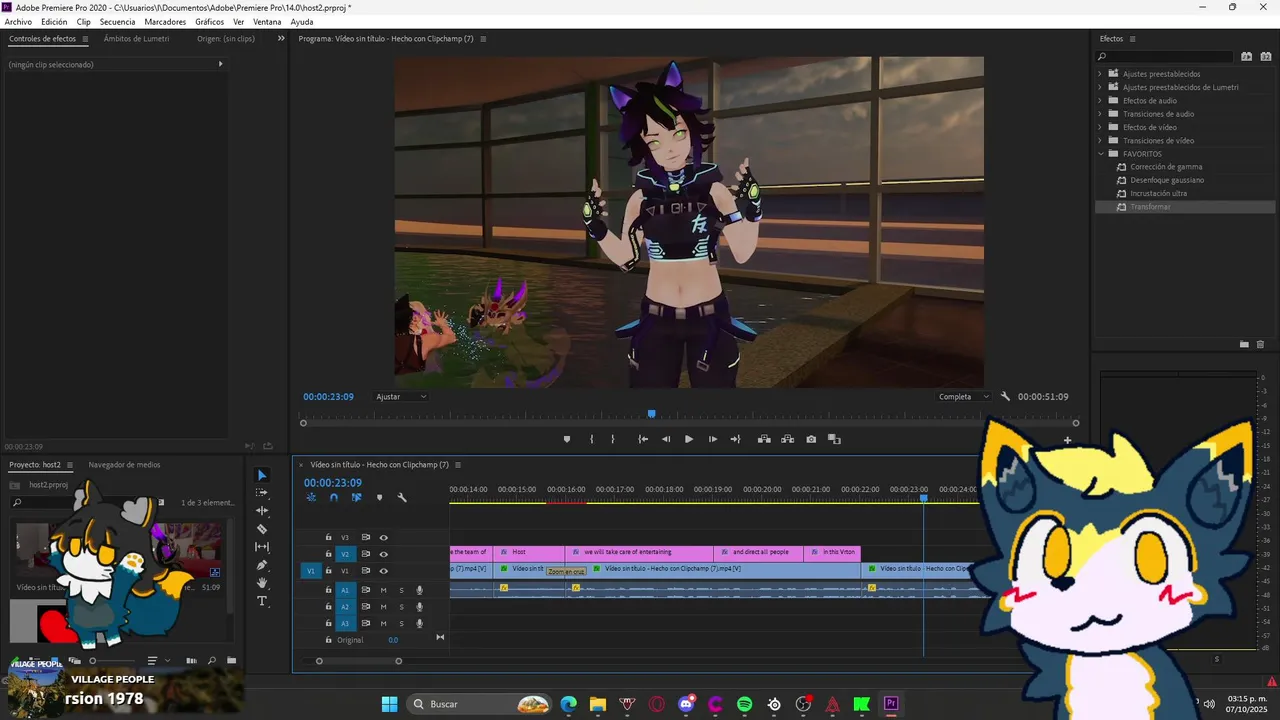Select the Slip tool
Image resolution: width=1280 pixels, height=720 pixels.
pos(262,547)
